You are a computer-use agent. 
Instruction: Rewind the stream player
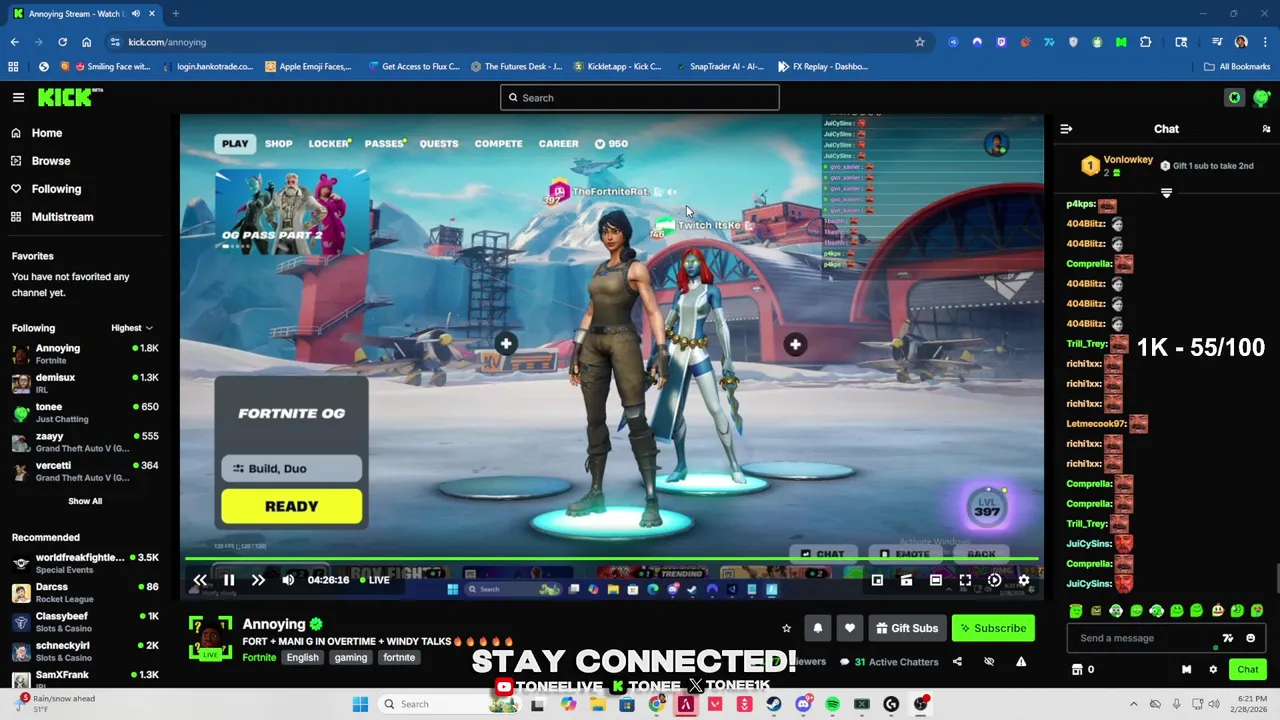200,580
